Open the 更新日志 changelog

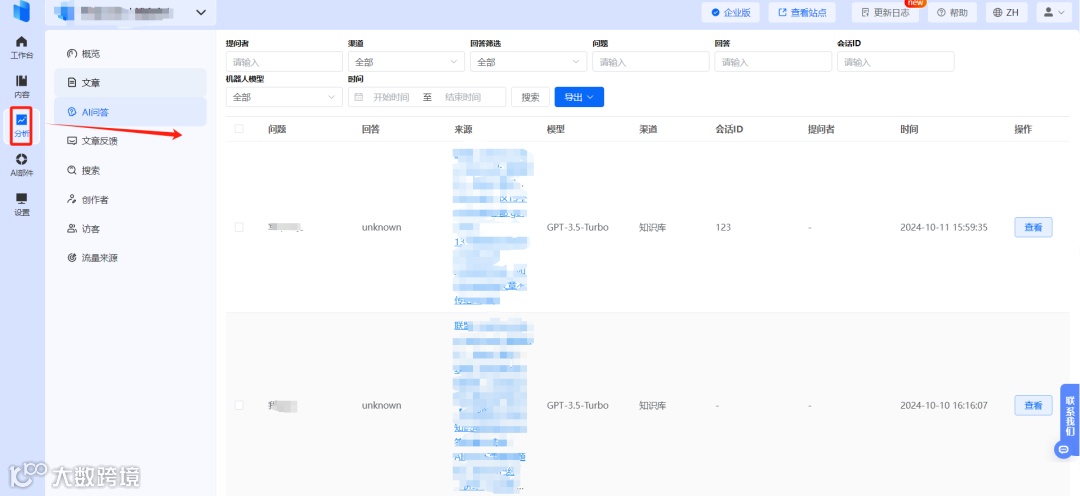(x=885, y=12)
